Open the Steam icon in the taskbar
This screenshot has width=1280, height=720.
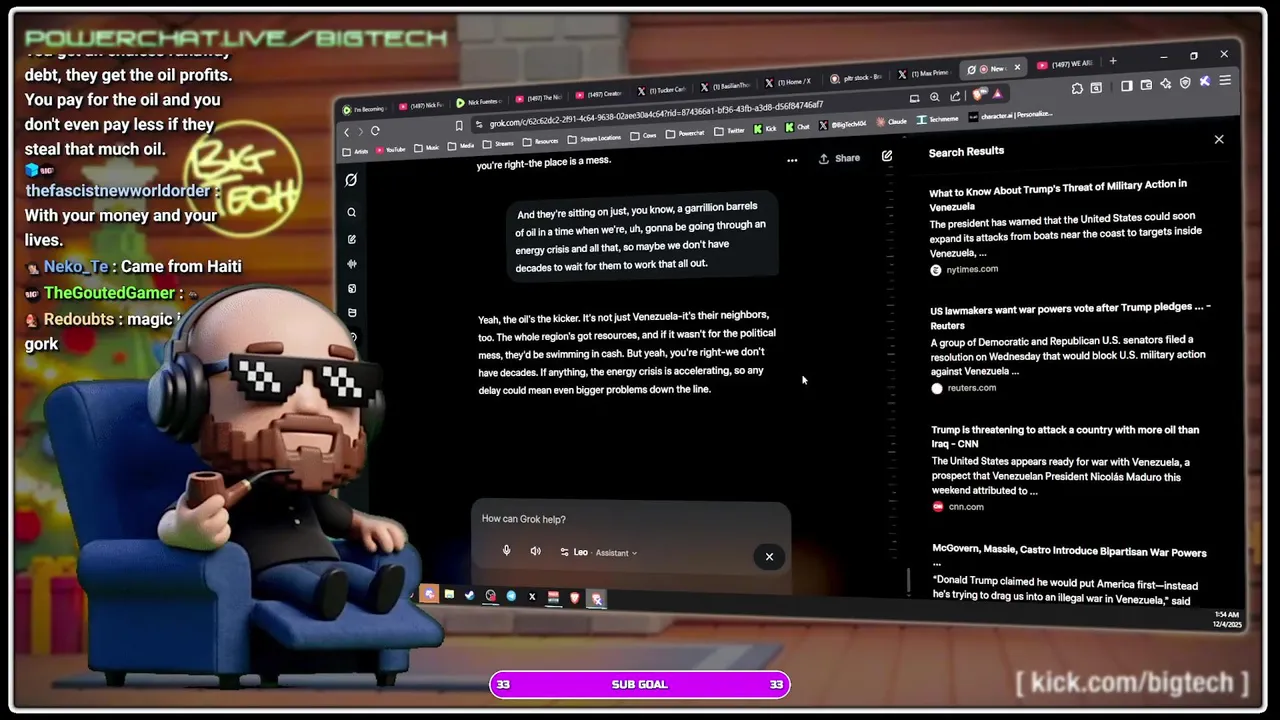click(x=469, y=595)
